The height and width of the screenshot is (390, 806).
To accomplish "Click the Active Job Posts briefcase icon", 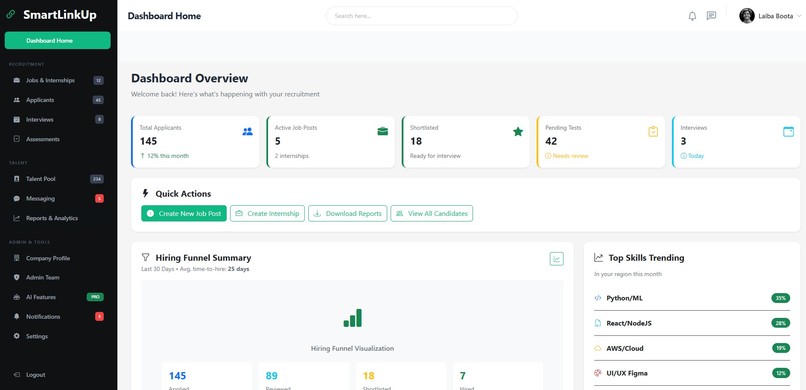I will 382,132.
